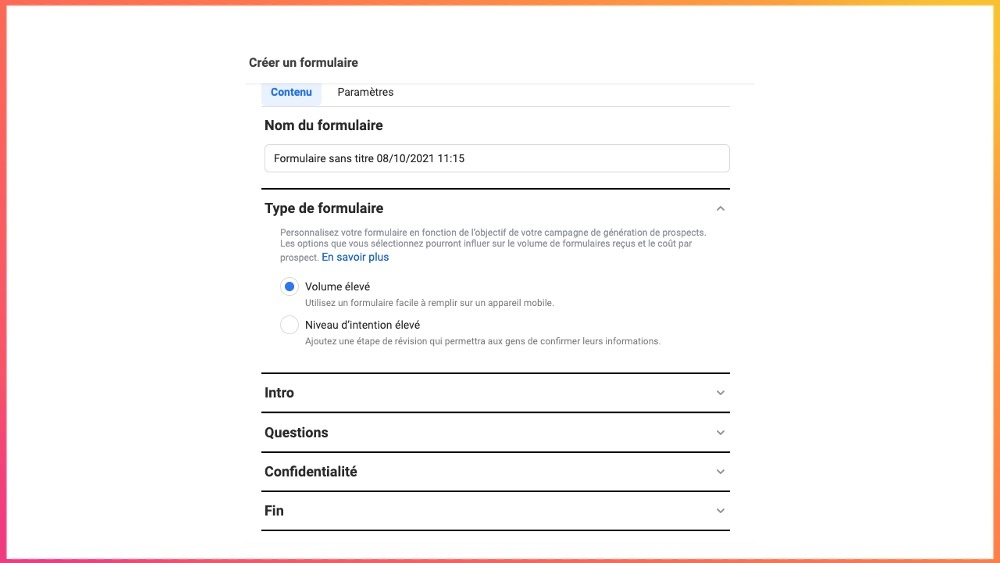Expand the Questions section chevron
The height and width of the screenshot is (563, 1000).
point(720,432)
